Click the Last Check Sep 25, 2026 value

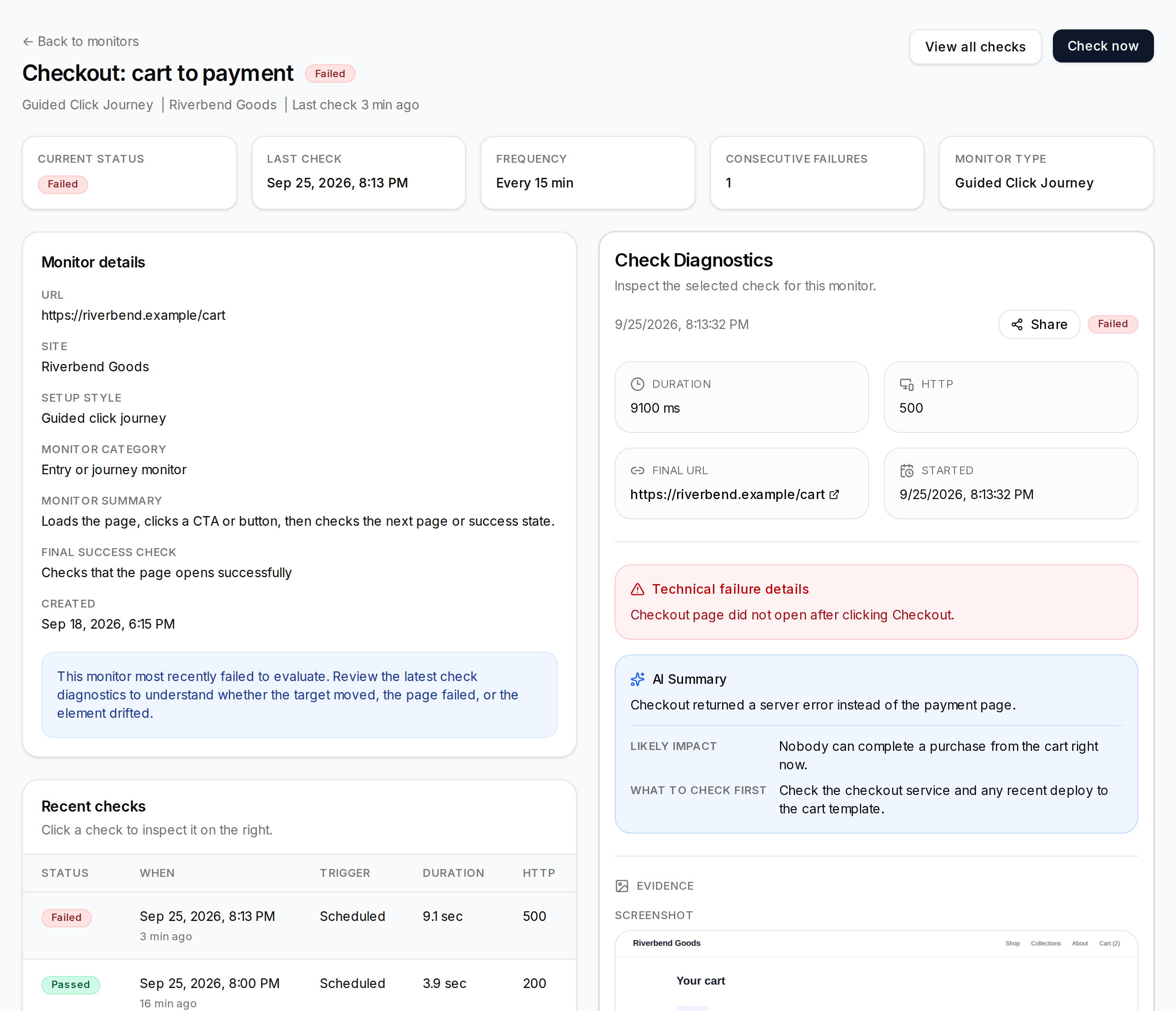coord(337,183)
